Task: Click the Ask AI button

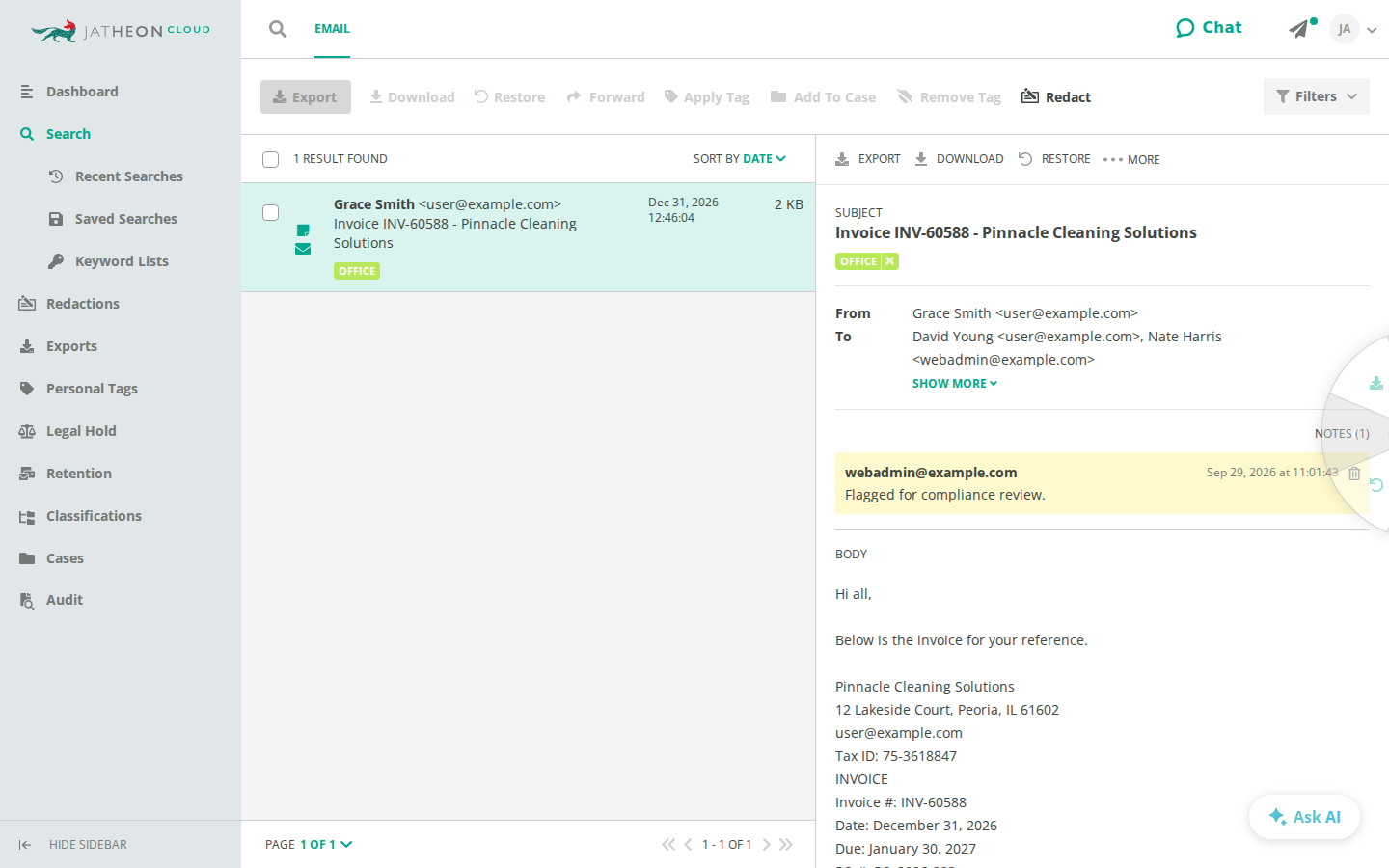Action: (x=1304, y=817)
